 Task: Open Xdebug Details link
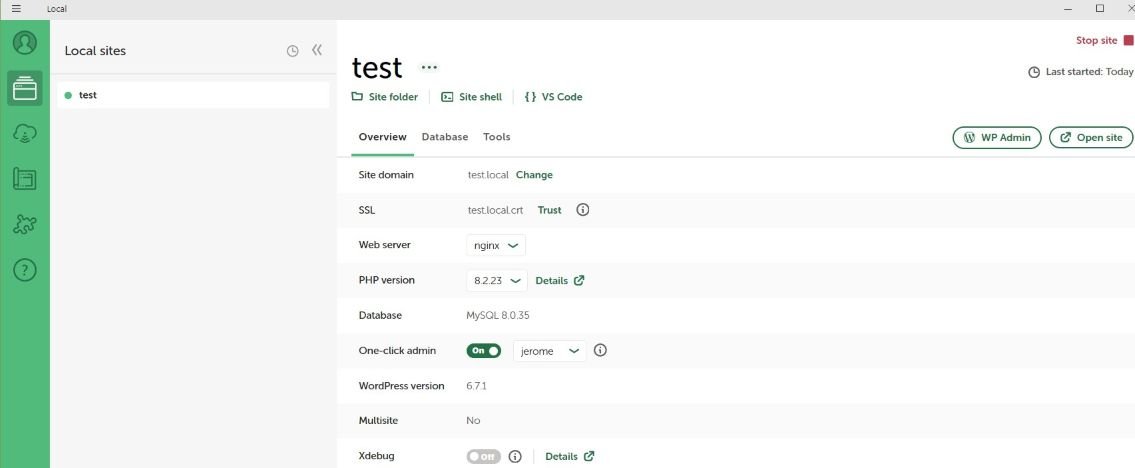click(570, 456)
